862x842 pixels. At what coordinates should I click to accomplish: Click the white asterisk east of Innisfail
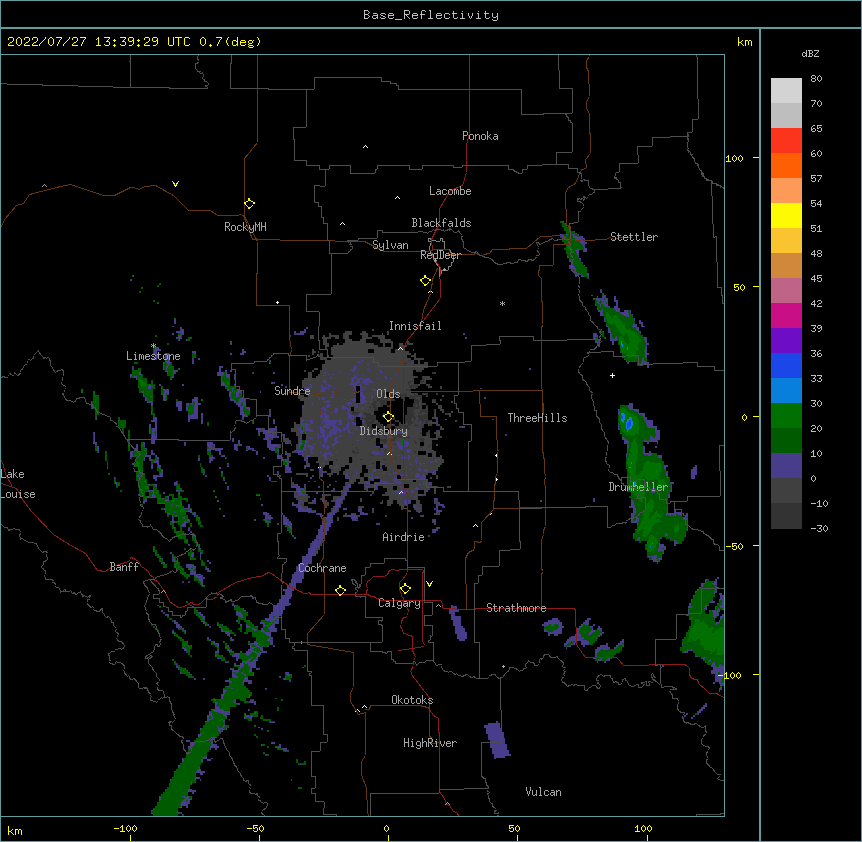pos(502,303)
